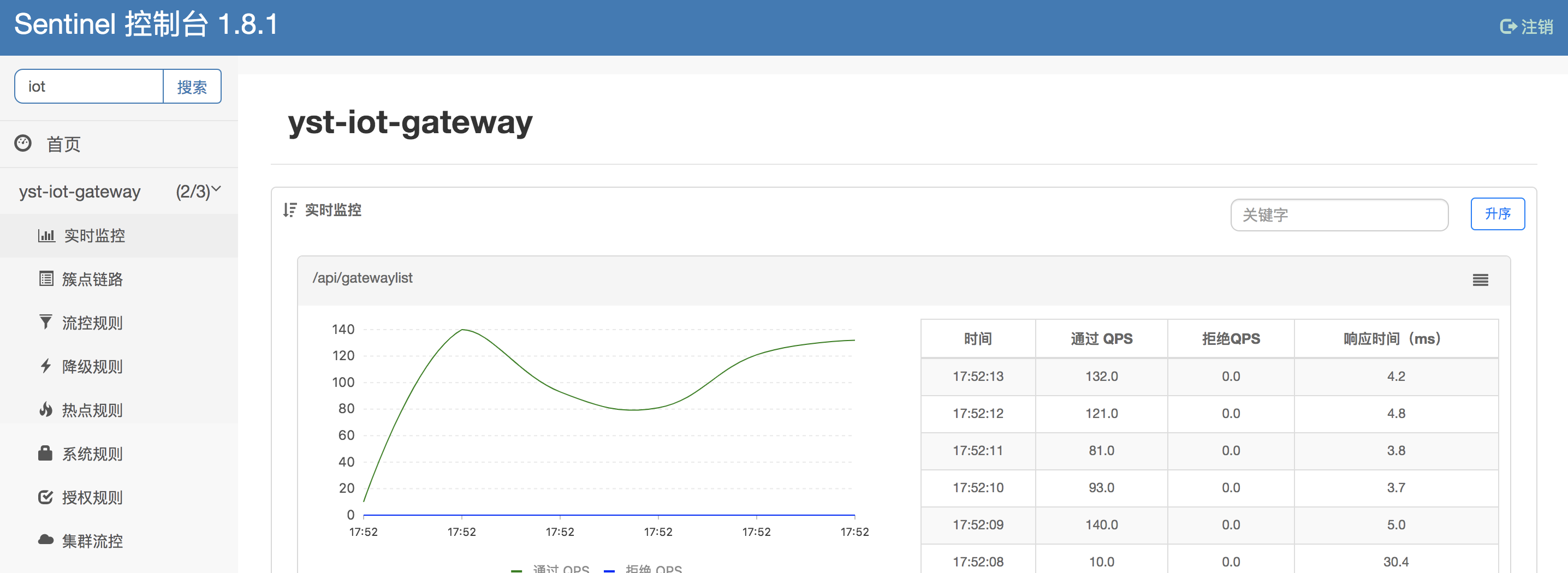Screen dimensions: 1568x573
Task: Click the sort icon next to 实时监控 header
Action: [x=290, y=210]
